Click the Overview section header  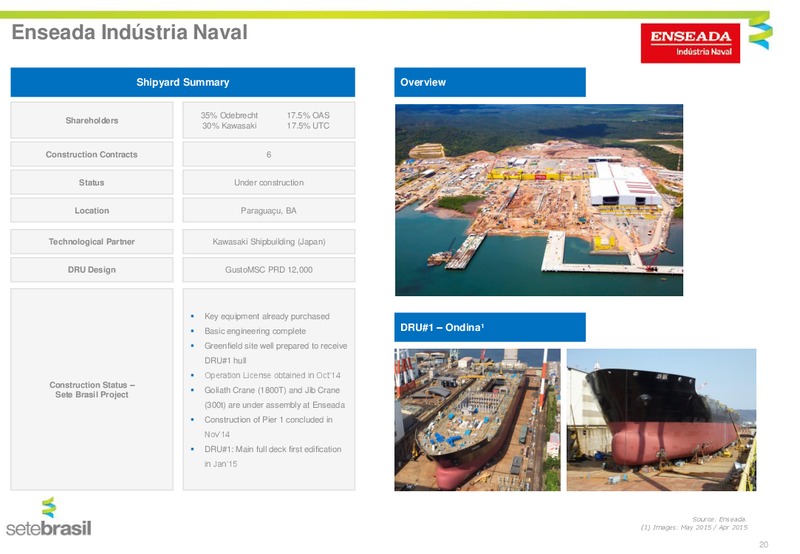(490, 82)
